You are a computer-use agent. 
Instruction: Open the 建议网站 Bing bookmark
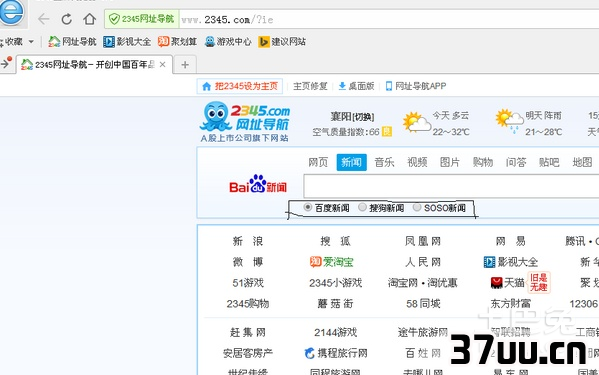coord(282,42)
